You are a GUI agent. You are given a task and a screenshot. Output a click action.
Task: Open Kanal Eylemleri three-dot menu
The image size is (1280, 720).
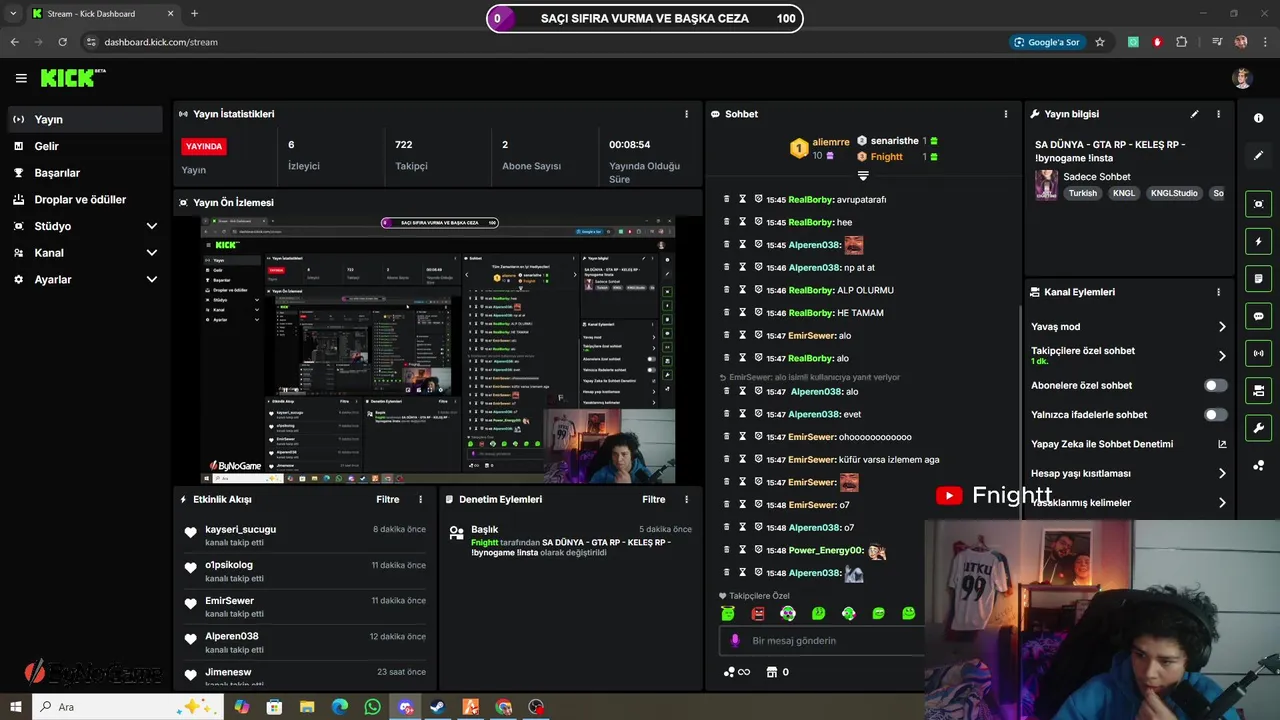(x=1218, y=292)
